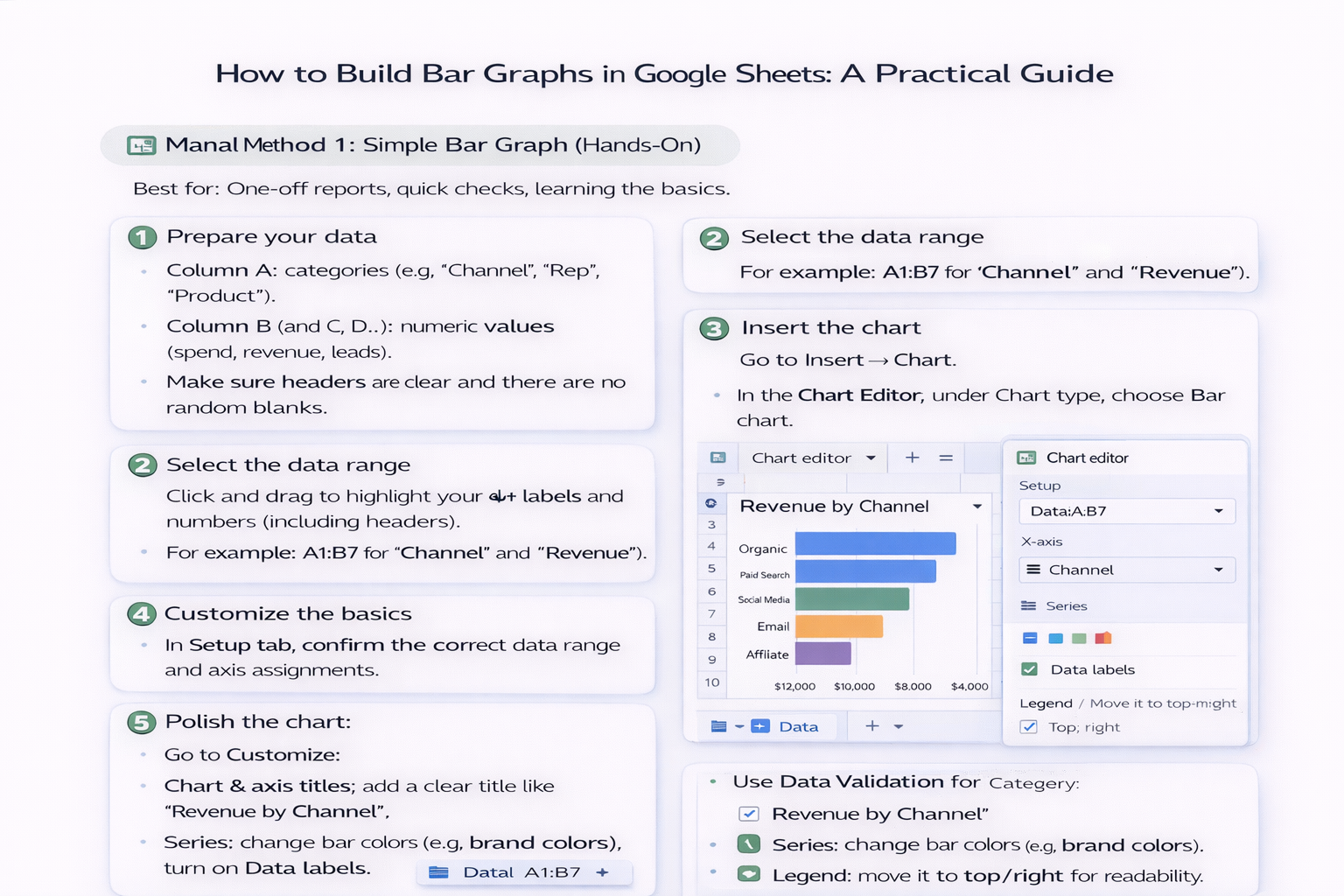Click folder icon in Datal A1:B7 chip
This screenshot has height=896, width=1344.
(x=439, y=872)
